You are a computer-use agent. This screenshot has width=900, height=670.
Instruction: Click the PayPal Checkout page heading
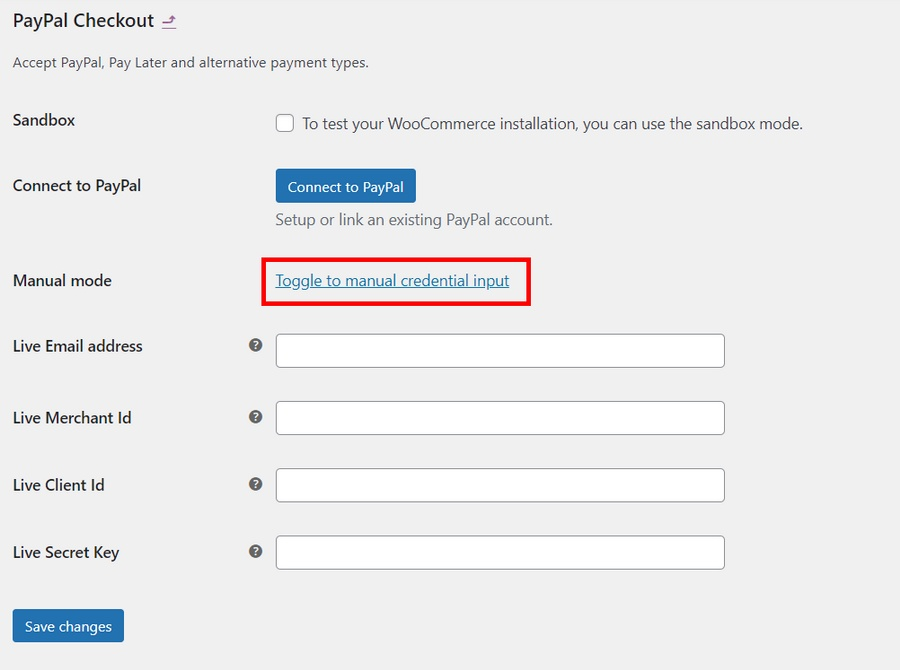click(82, 20)
